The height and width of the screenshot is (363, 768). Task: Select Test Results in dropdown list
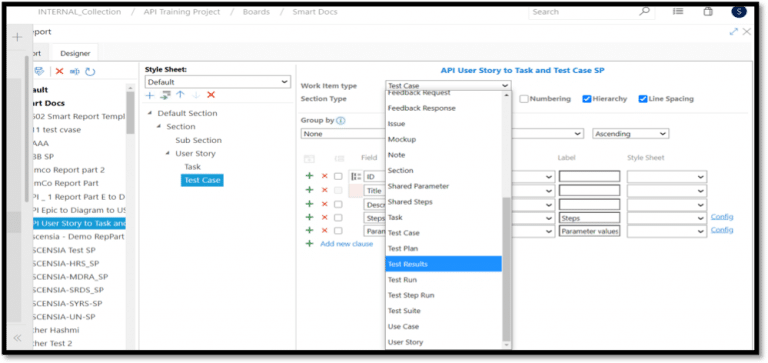coord(444,264)
